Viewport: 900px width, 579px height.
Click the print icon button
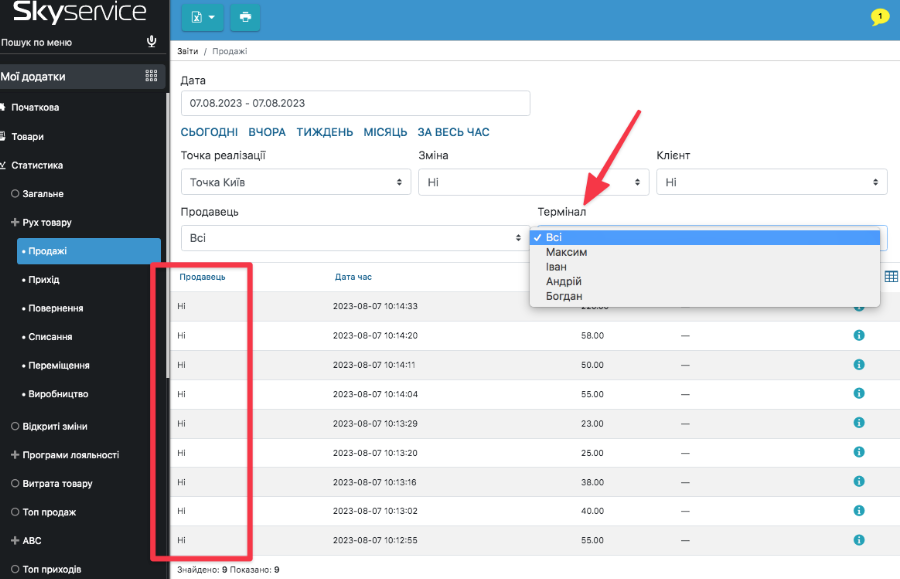[x=245, y=17]
